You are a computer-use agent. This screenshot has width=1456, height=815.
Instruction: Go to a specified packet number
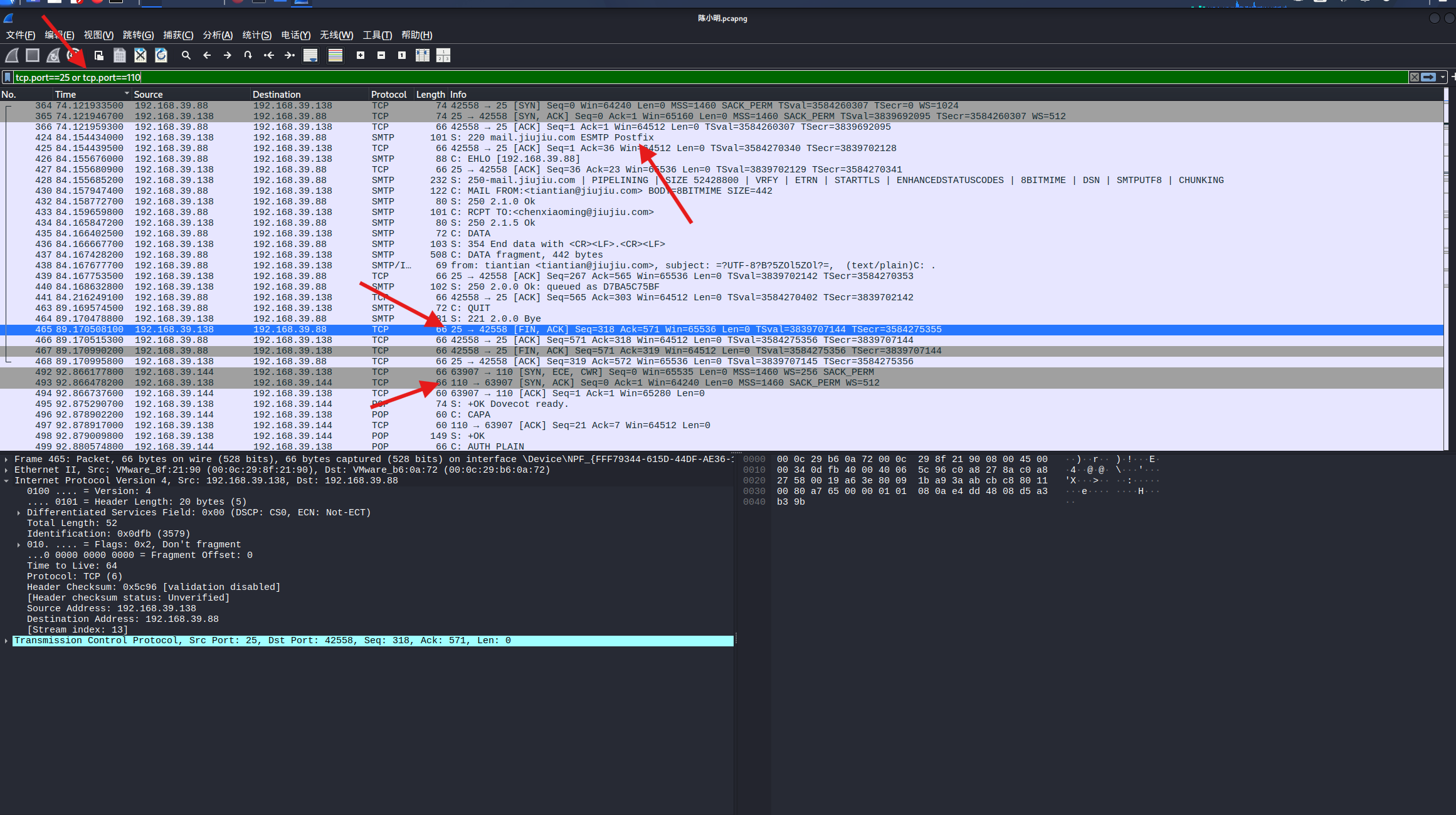(248, 56)
